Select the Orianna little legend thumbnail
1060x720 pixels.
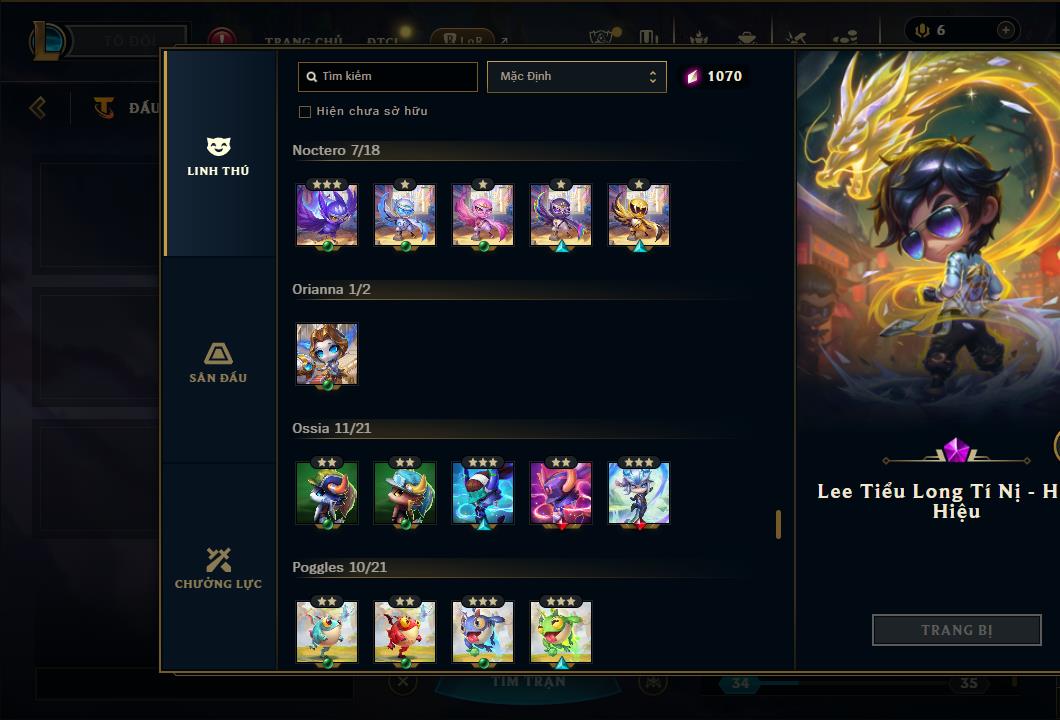327,354
